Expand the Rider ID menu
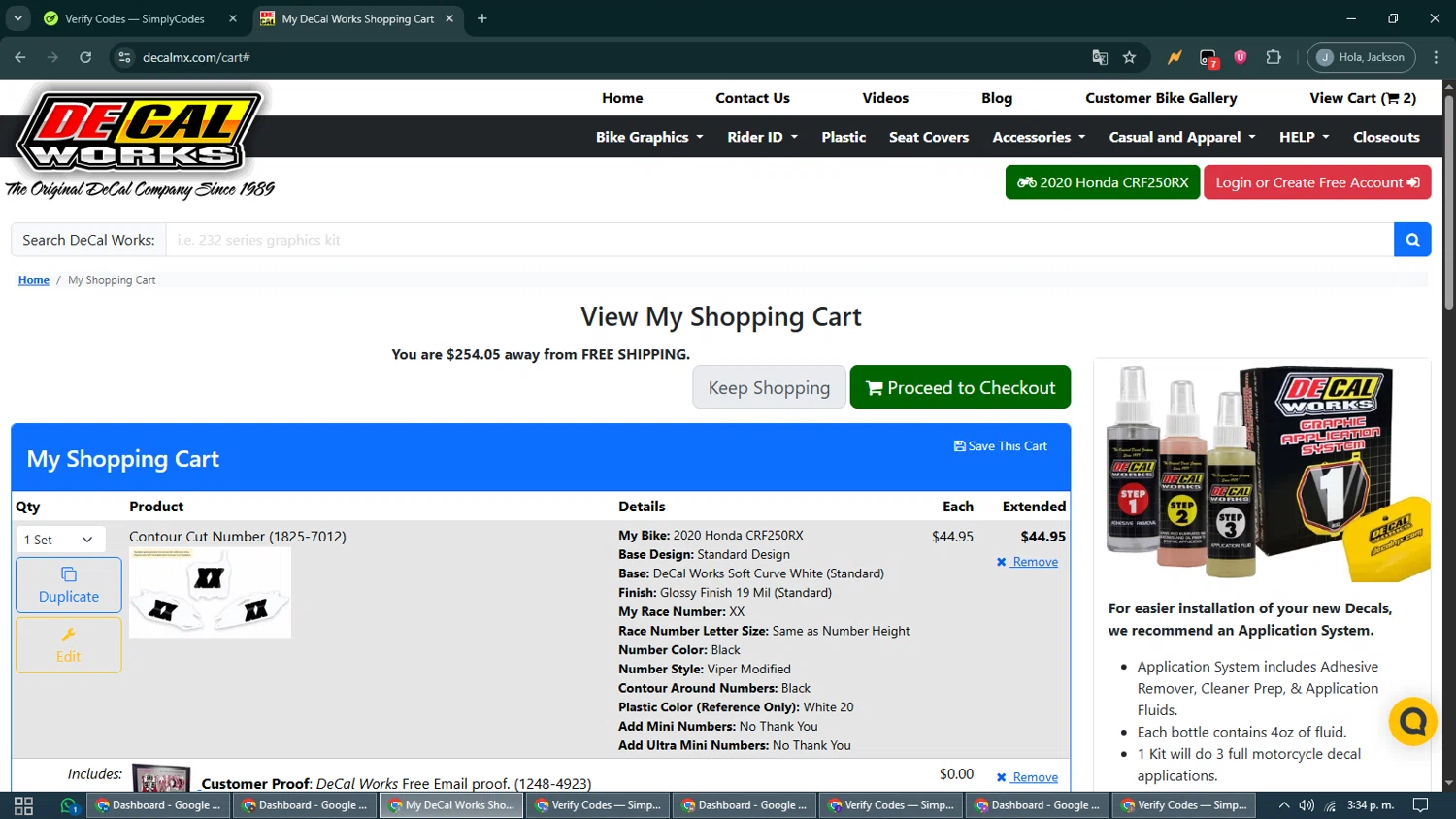The image size is (1456, 819). point(762,137)
